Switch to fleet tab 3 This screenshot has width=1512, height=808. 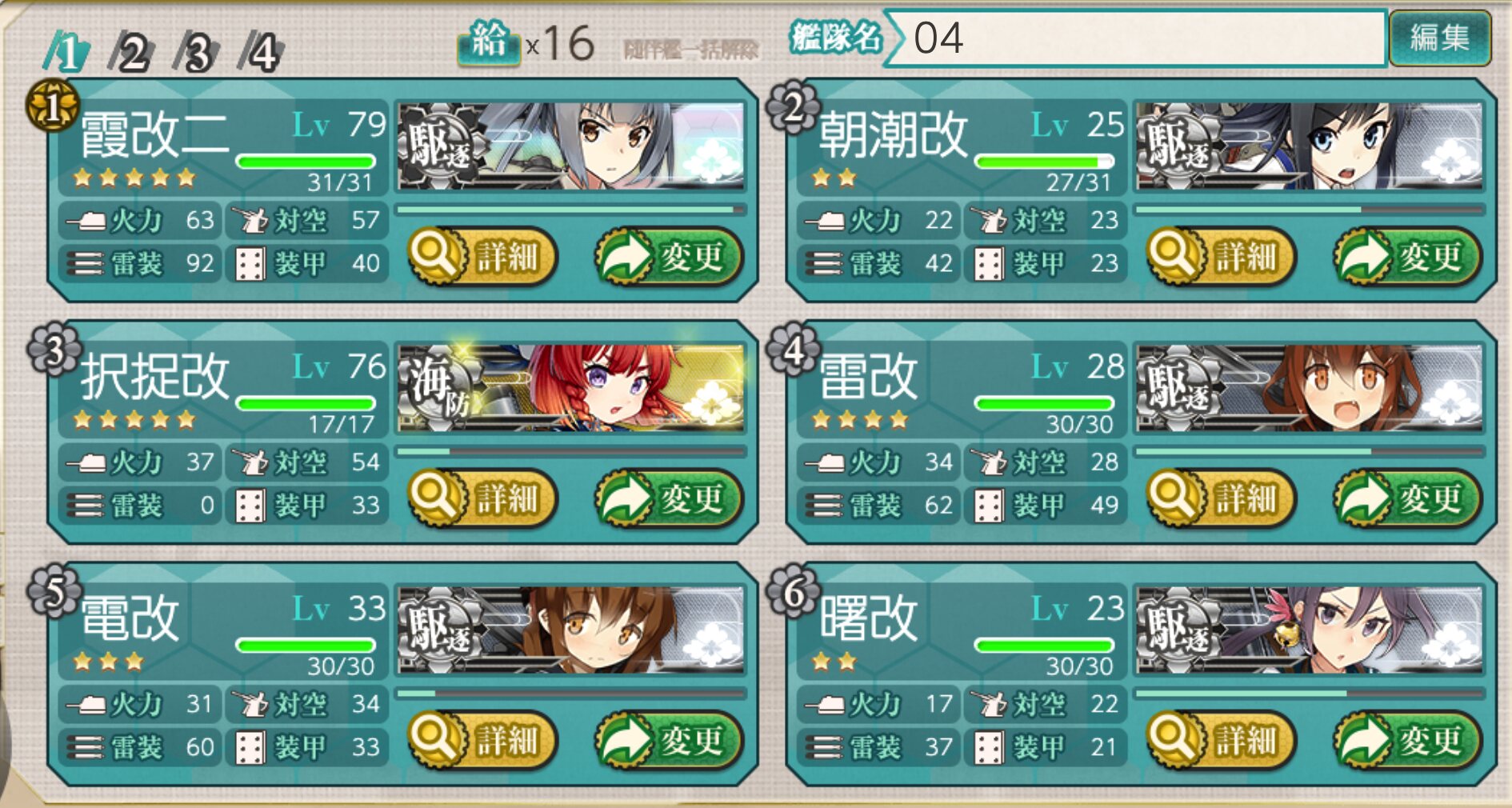click(x=197, y=53)
